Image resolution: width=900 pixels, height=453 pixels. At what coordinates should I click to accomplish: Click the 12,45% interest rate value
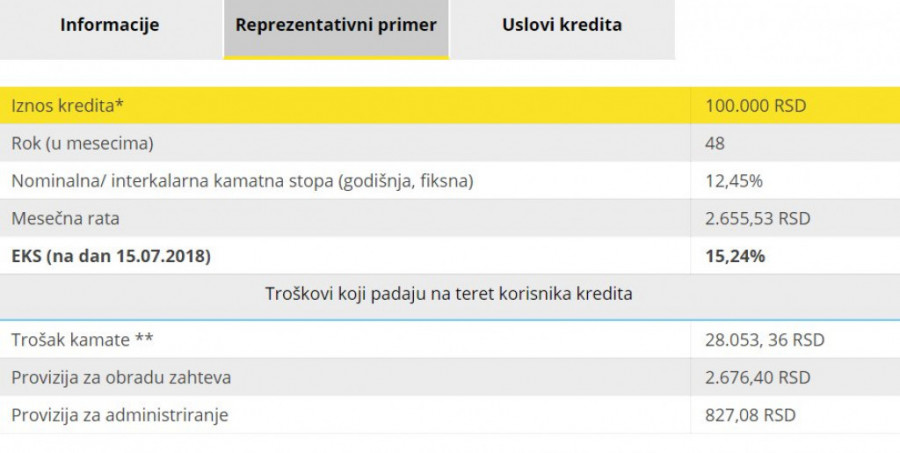click(x=734, y=181)
